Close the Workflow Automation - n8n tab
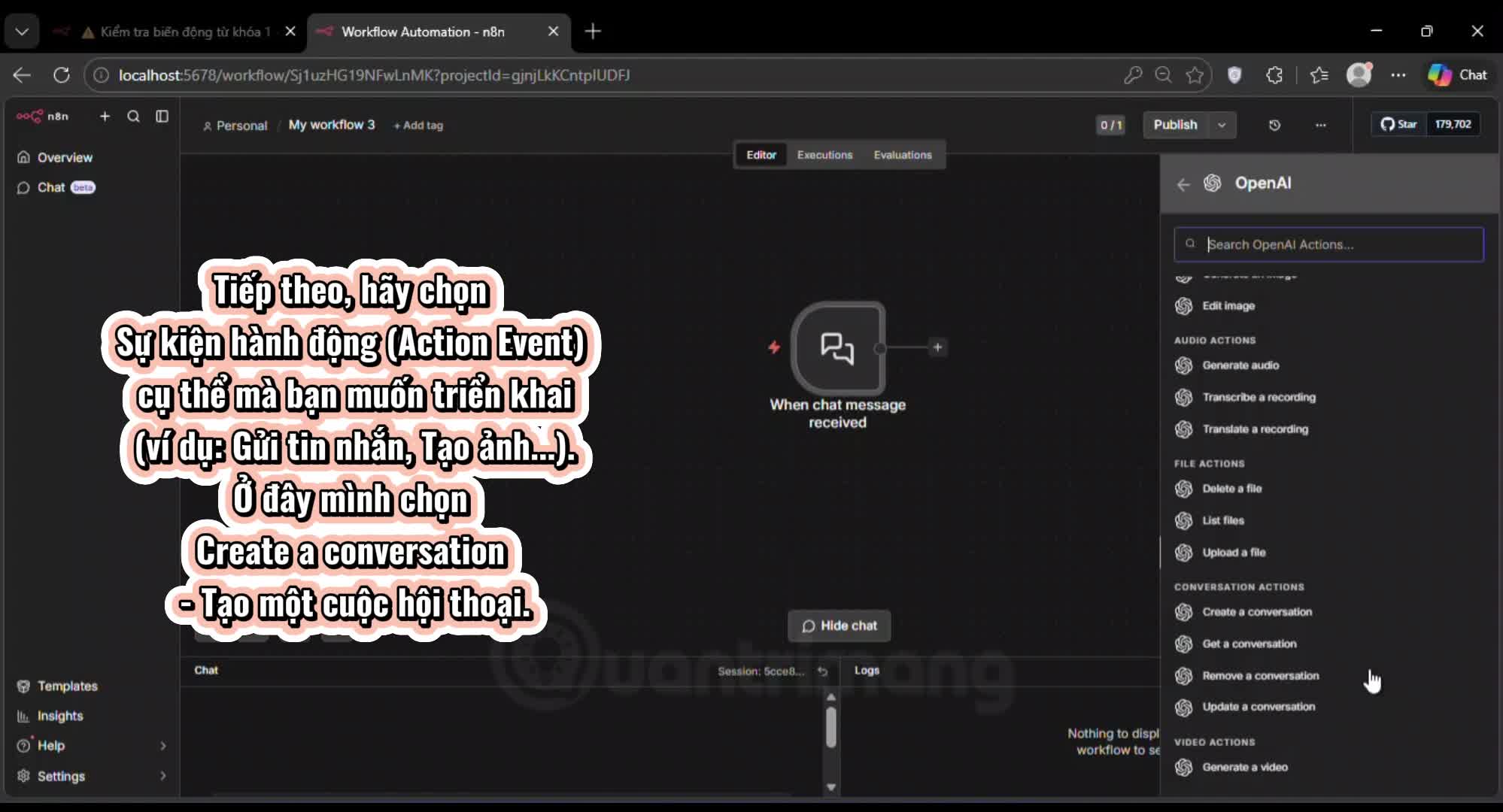The width and height of the screenshot is (1503, 812). (x=553, y=32)
